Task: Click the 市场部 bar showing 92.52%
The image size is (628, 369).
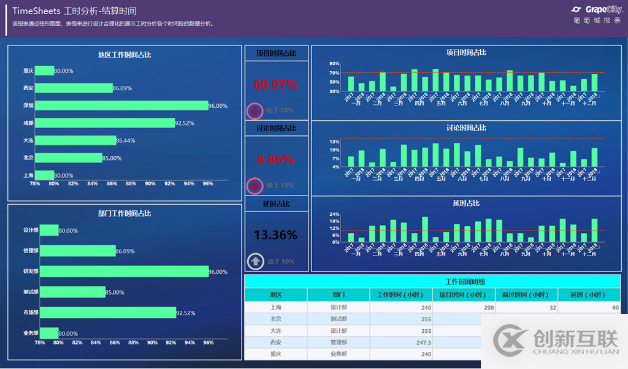Action: [x=108, y=313]
